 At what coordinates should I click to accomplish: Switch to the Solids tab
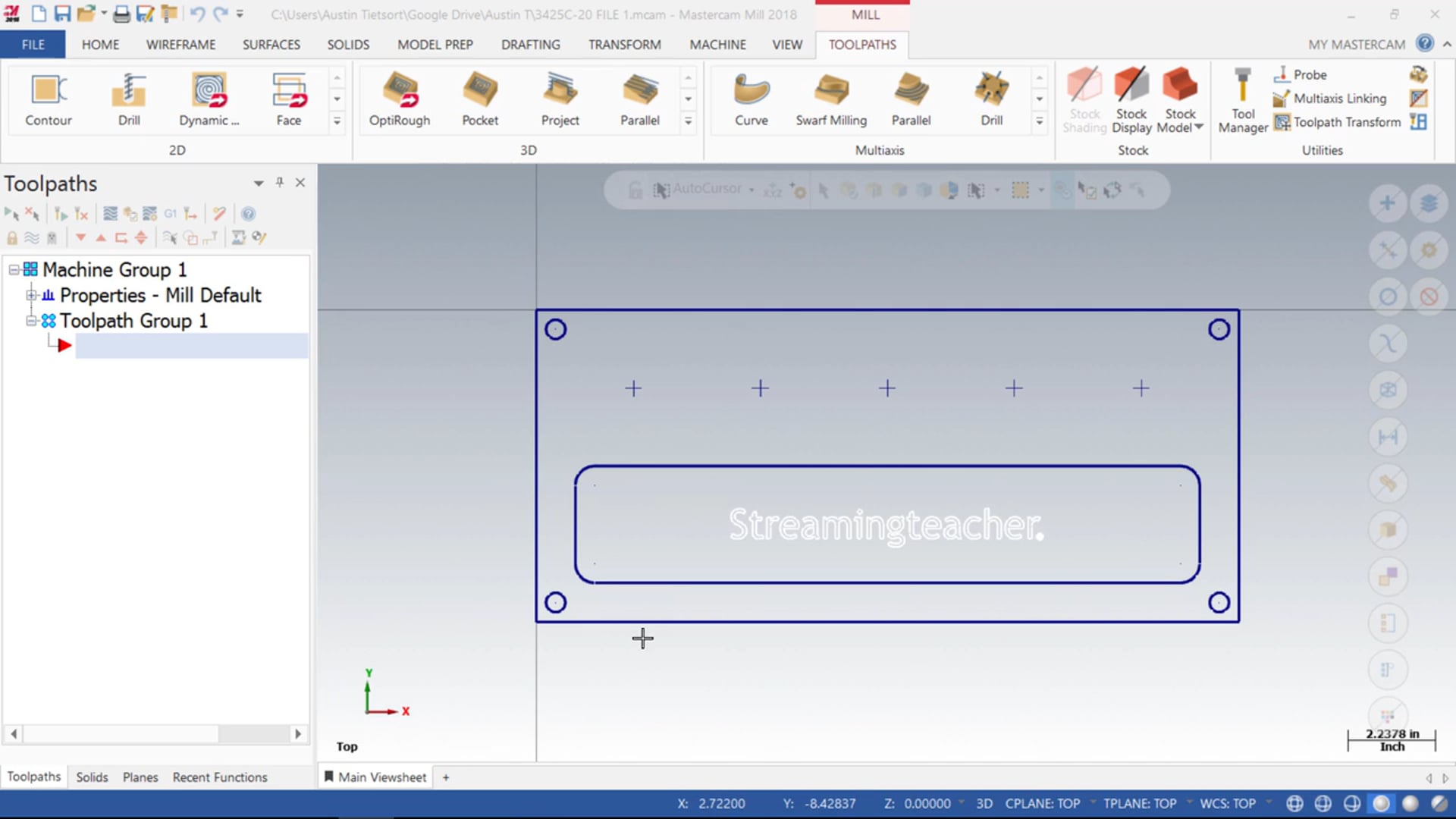[x=91, y=777]
